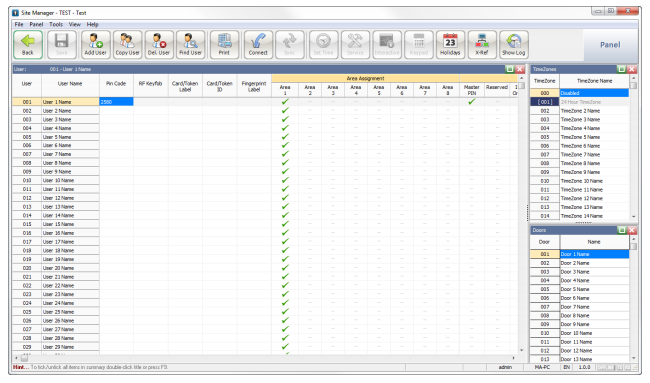Toggle Area 1 checkmark for User 2
Screen dimensions: 650x383
click(x=285, y=111)
